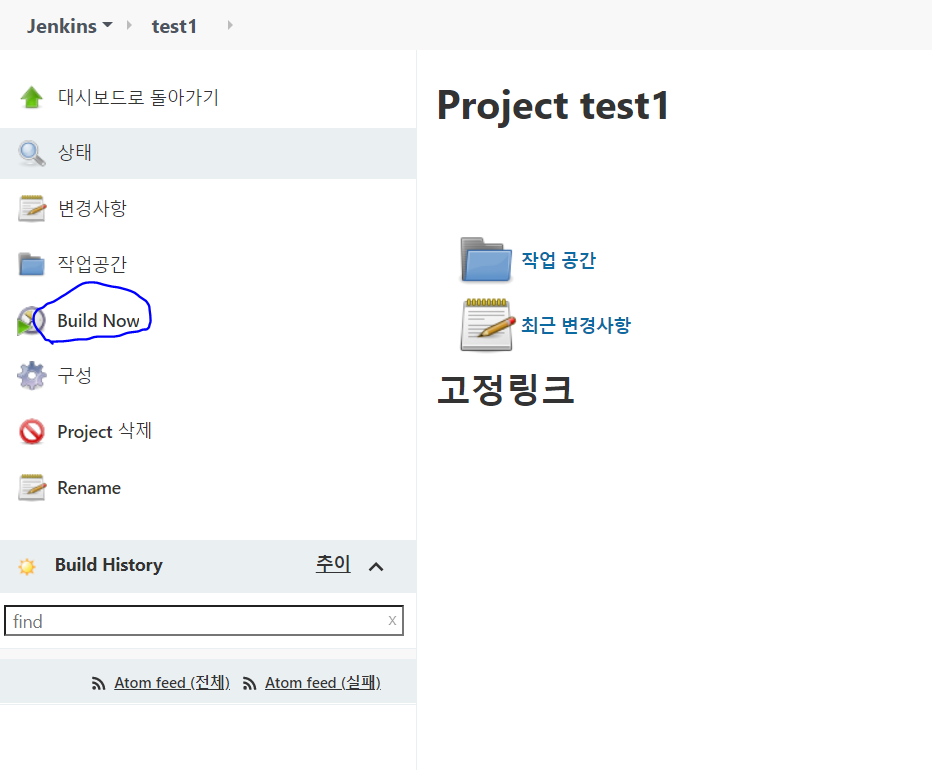The image size is (932, 770).
Task: Click the 고정링크 heading
Action: pyautogui.click(x=505, y=389)
